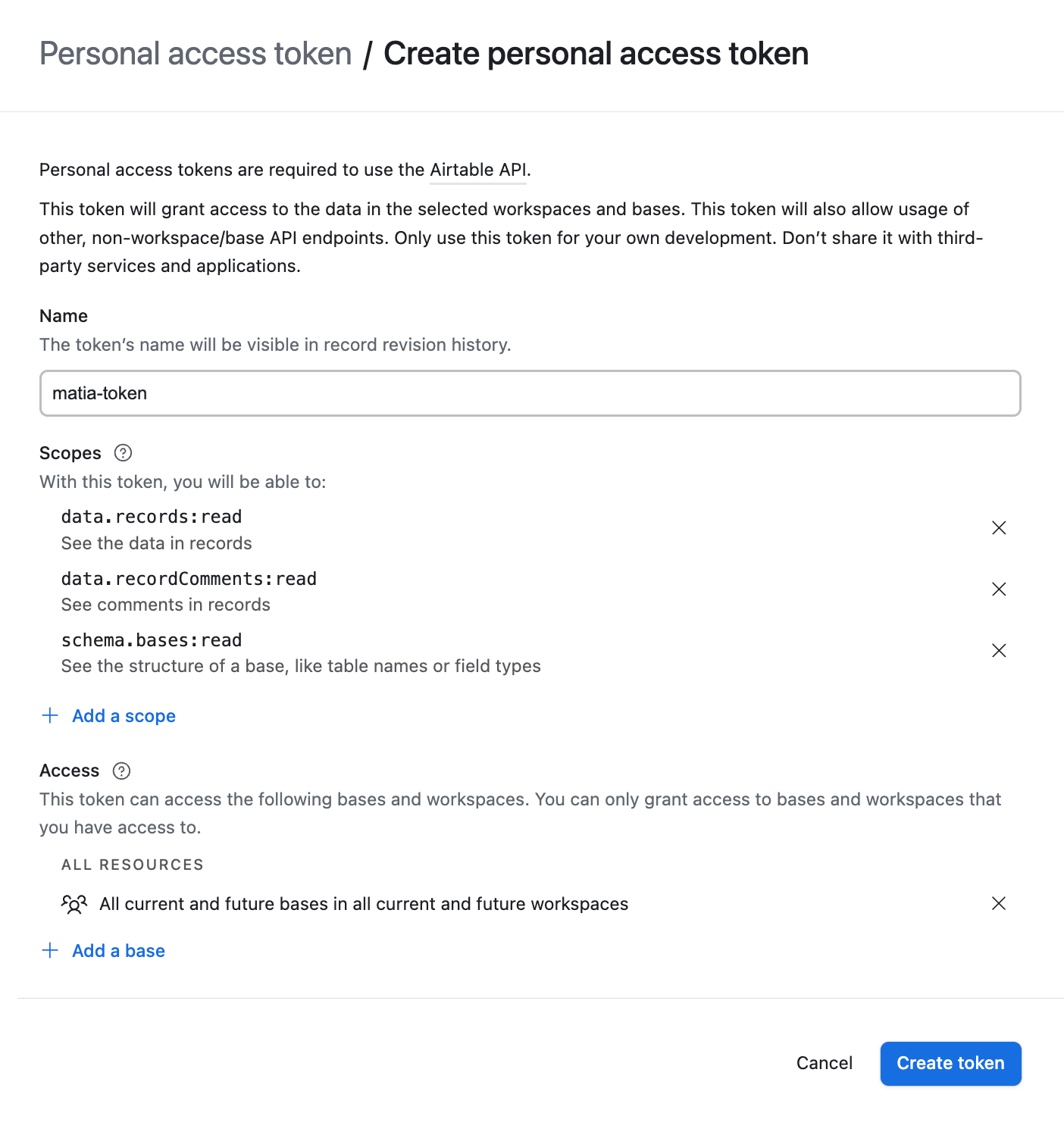
Task: Remove the data.recordComments:read scope
Action: (x=999, y=589)
